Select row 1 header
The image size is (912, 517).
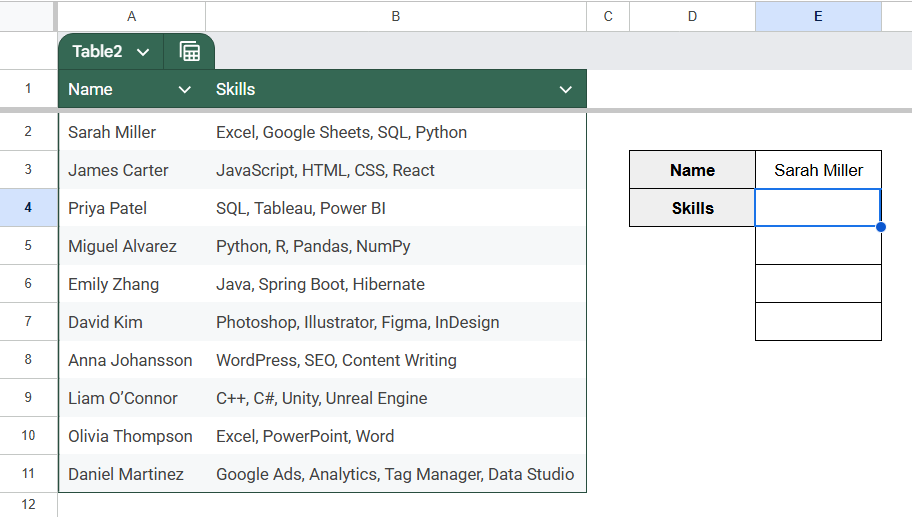click(28, 89)
